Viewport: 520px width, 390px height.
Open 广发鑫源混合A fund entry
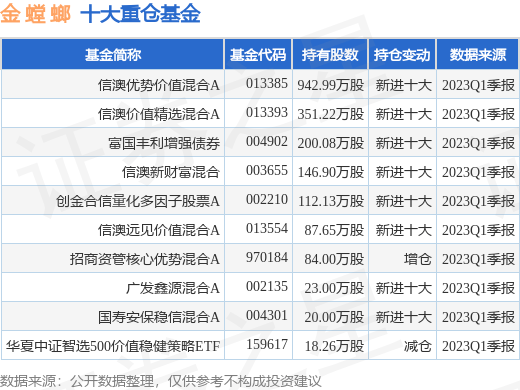point(173,288)
